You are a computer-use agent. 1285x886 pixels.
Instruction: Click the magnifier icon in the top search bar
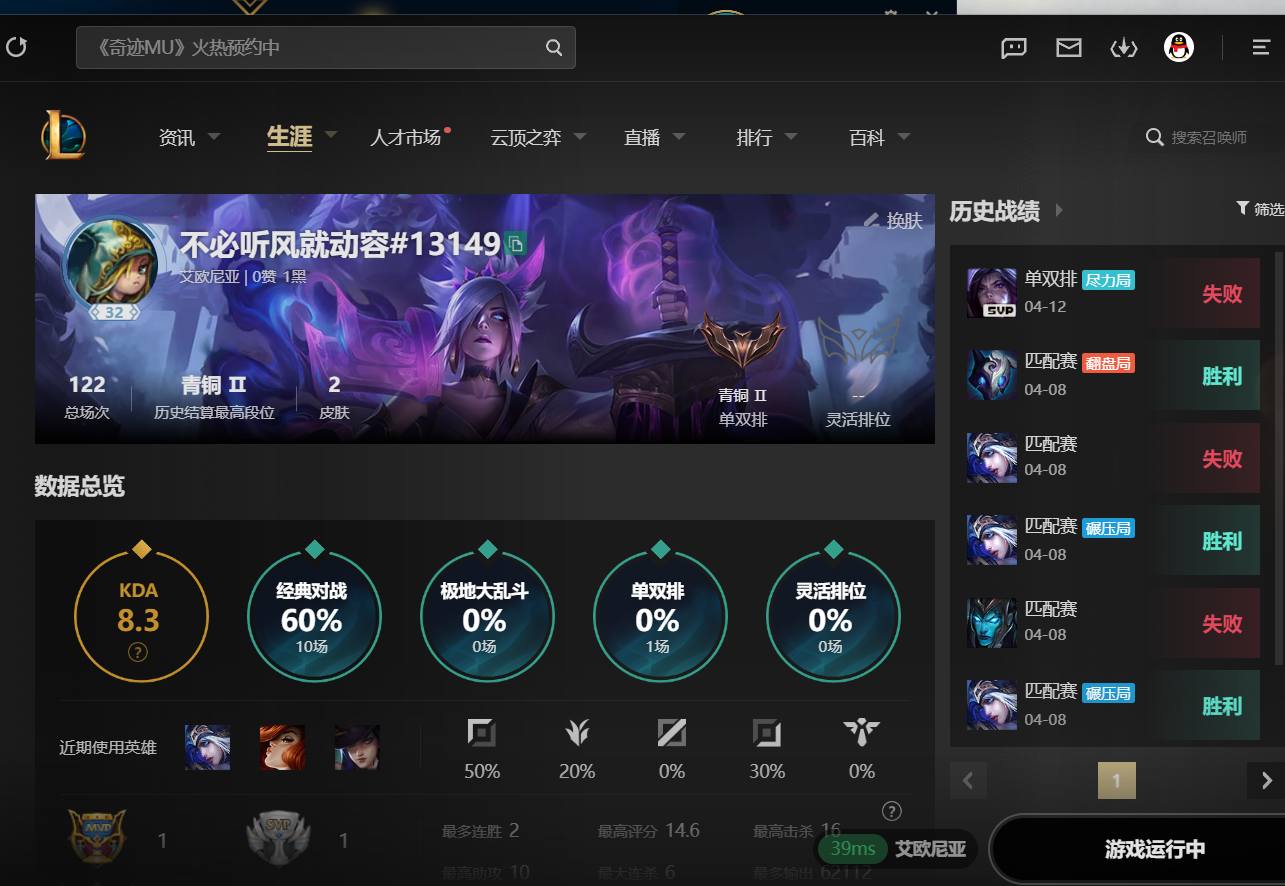pos(553,47)
